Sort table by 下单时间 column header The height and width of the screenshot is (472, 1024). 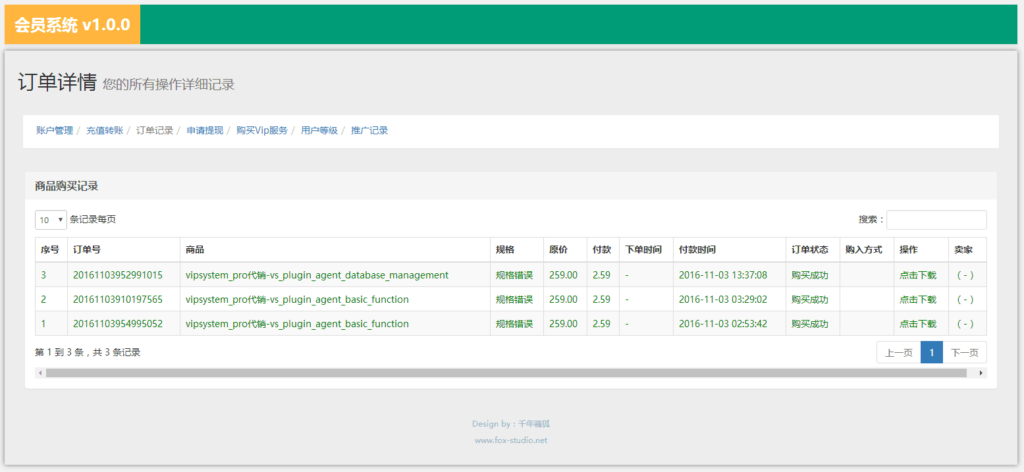coord(646,250)
